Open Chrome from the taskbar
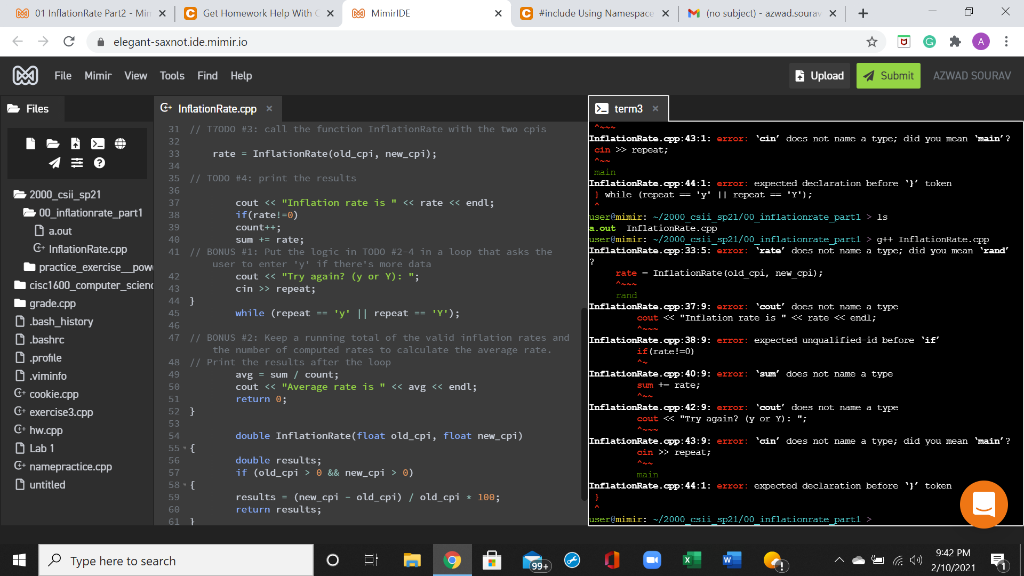 tap(452, 560)
